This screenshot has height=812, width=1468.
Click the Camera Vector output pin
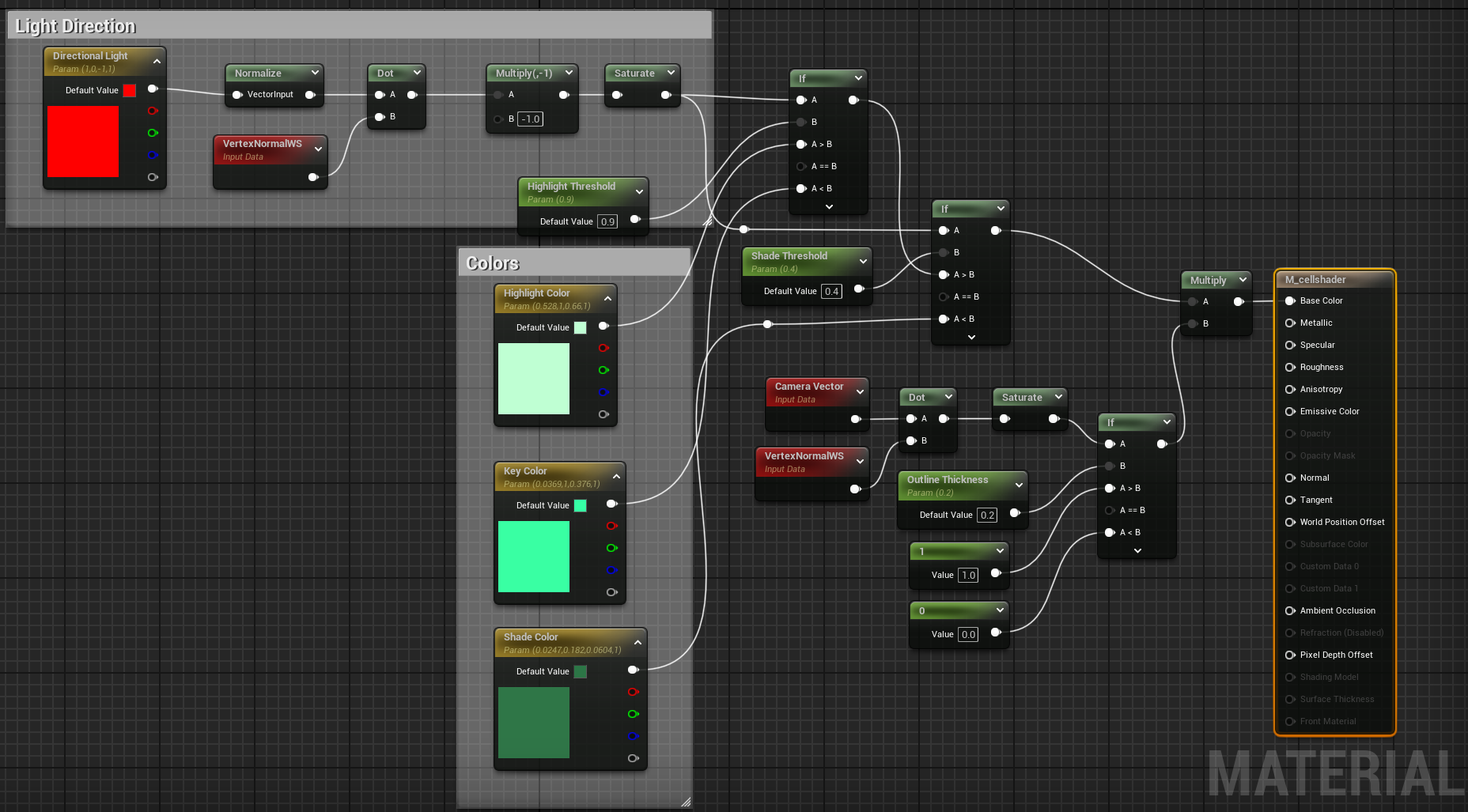(x=855, y=419)
